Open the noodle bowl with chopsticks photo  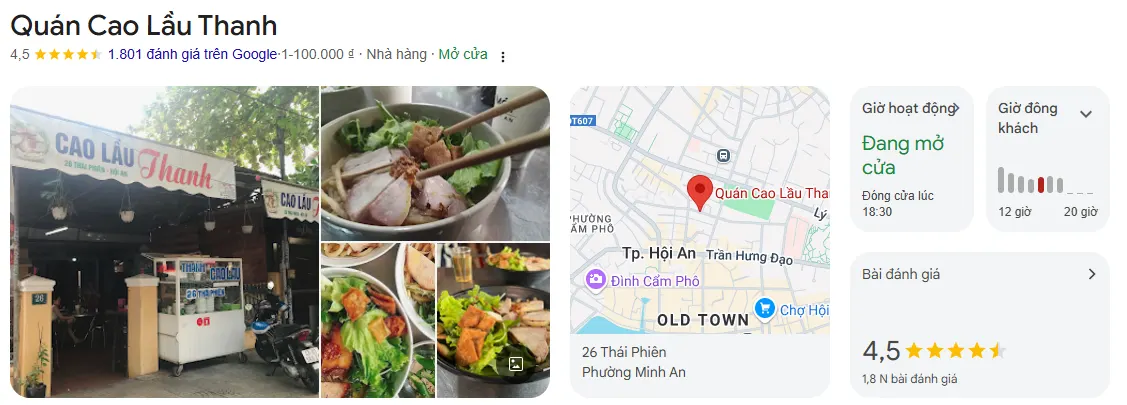tap(436, 163)
